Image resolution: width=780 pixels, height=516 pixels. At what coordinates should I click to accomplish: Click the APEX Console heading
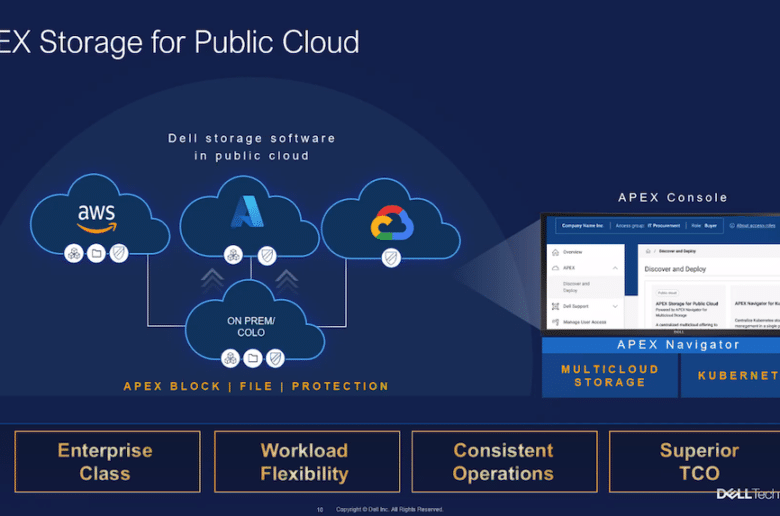coord(673,198)
